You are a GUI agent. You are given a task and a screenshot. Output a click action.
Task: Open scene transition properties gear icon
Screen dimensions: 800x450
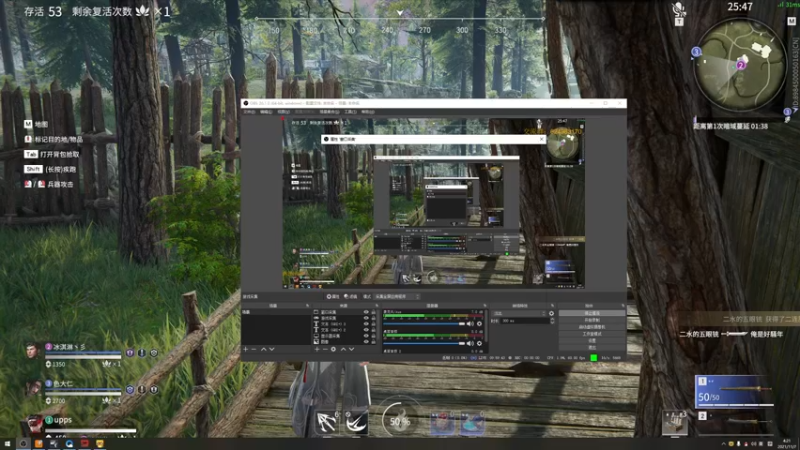[x=552, y=313]
